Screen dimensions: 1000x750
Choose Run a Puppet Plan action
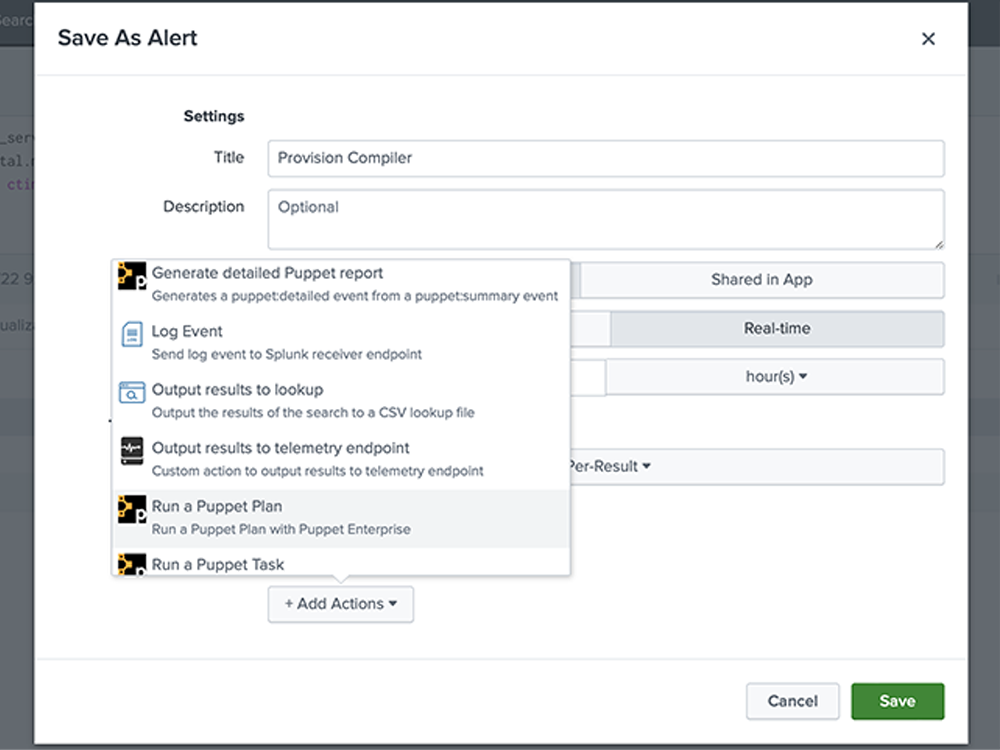[x=341, y=518]
